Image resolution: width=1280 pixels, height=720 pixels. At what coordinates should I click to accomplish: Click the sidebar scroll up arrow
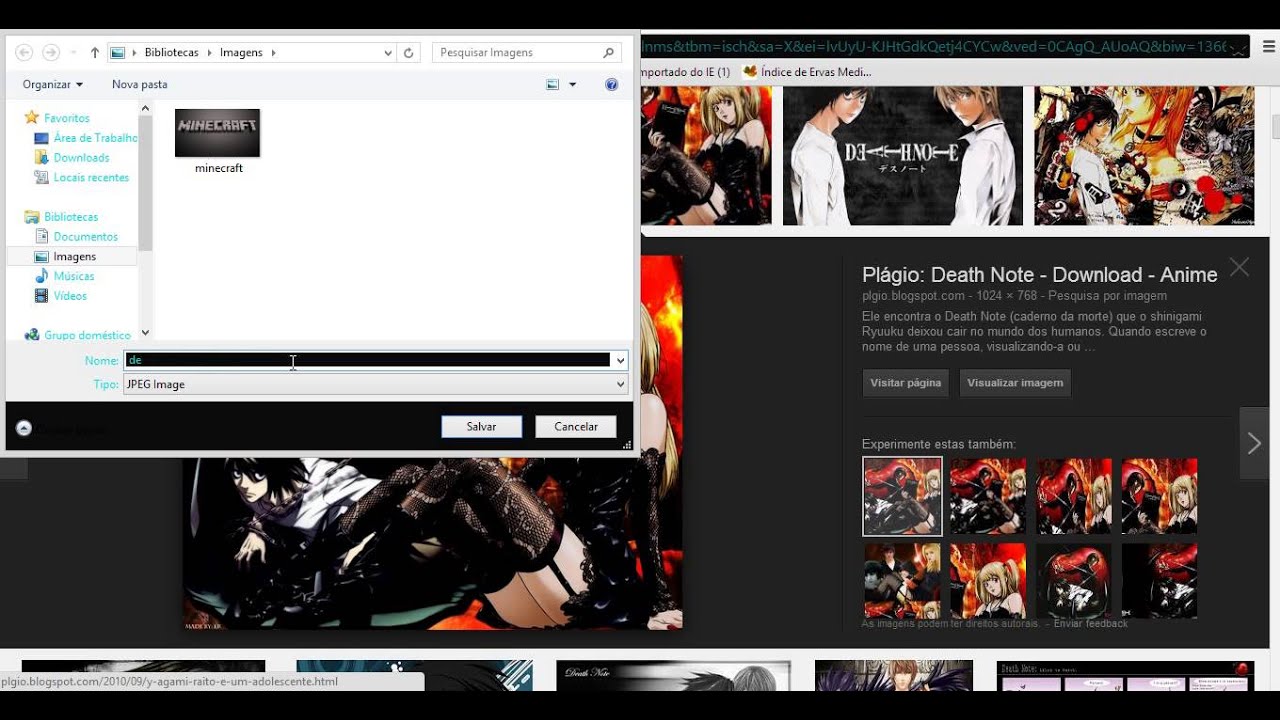(x=145, y=107)
